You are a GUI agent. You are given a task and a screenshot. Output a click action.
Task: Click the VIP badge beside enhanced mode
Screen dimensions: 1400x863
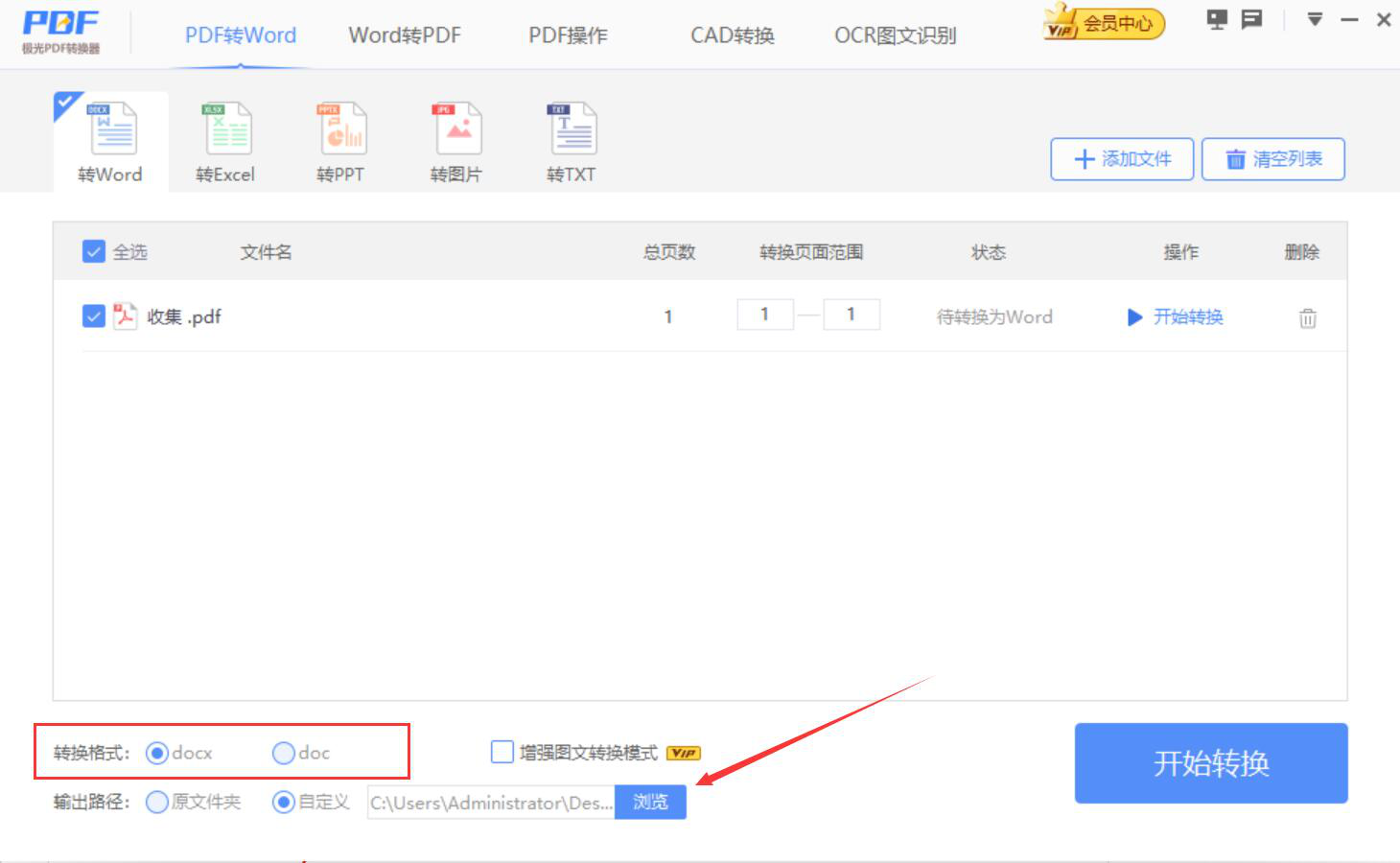coord(684,754)
